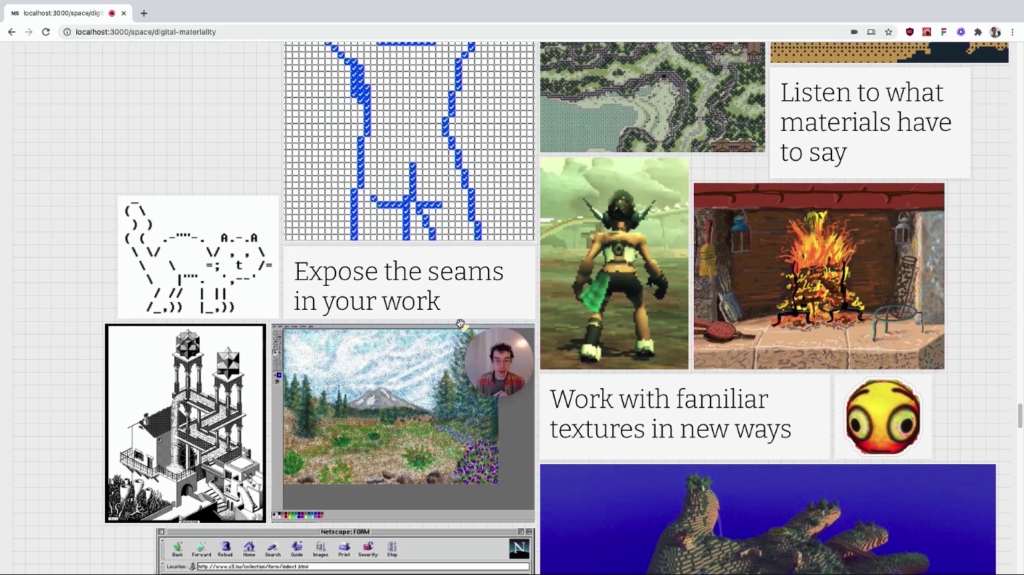Click the "Listen to what materials have to say" card
The height and width of the screenshot is (575, 1024).
[870, 122]
